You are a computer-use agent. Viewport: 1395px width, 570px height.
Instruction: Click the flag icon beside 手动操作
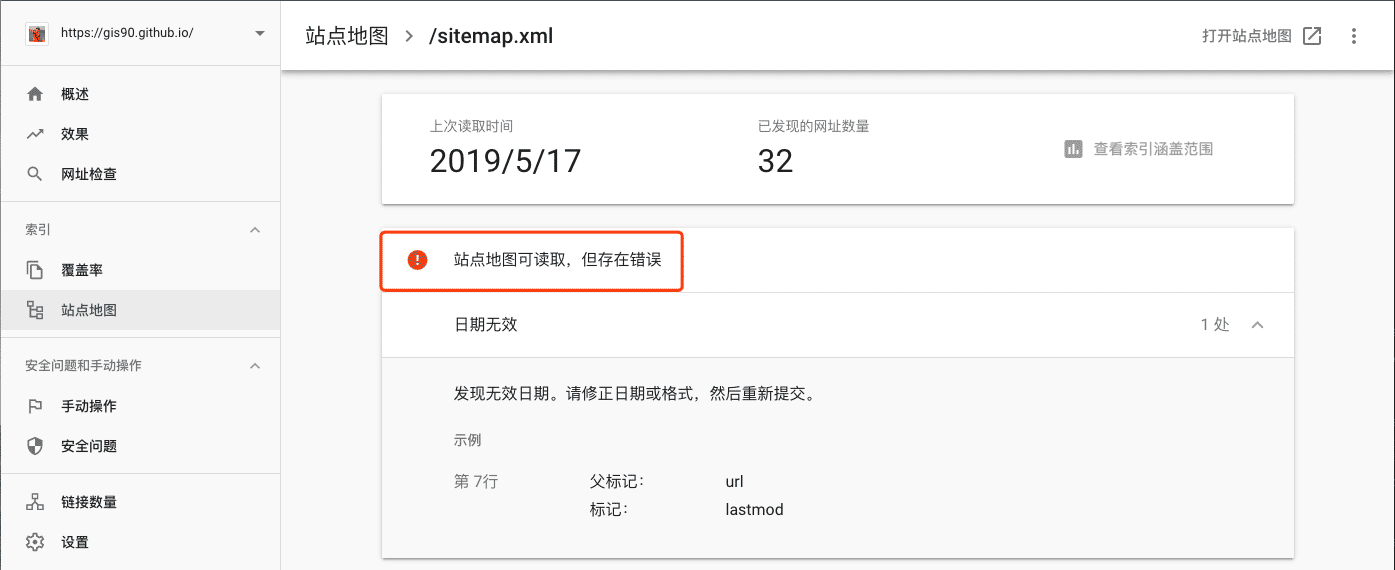[x=35, y=406]
